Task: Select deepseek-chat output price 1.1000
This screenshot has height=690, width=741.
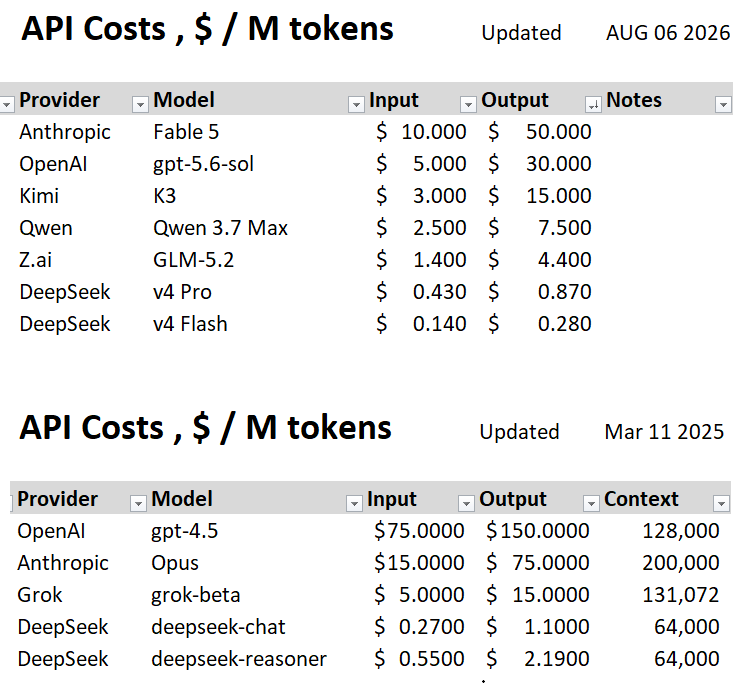Action: 538,627
